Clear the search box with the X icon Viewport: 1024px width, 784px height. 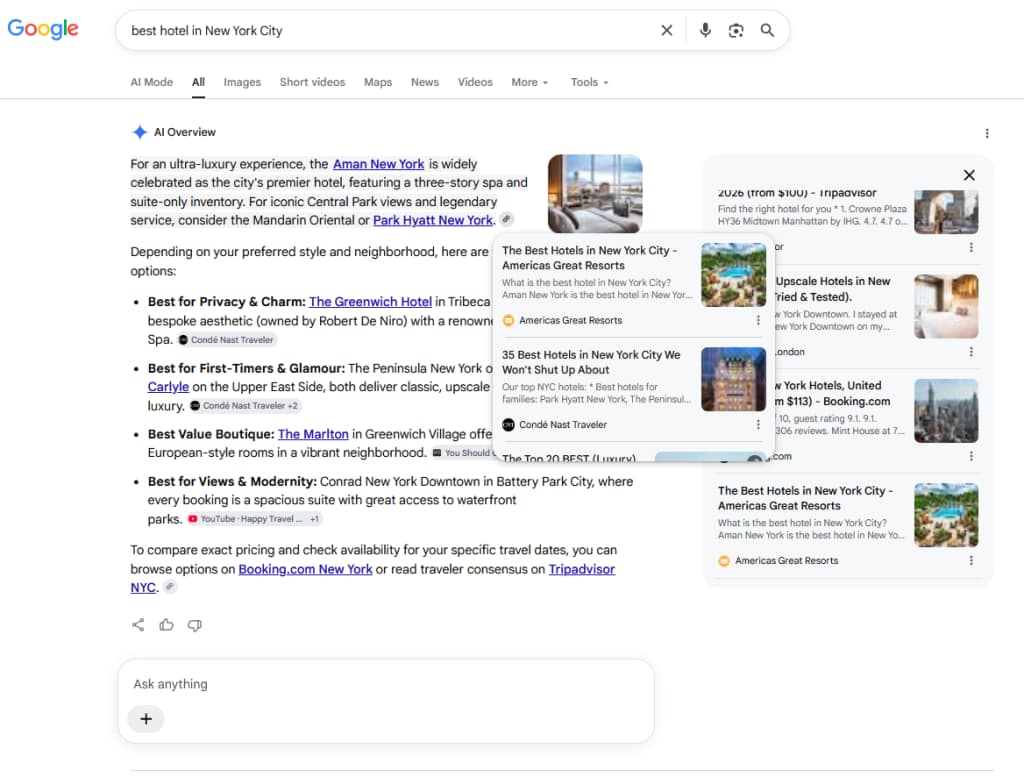click(666, 30)
